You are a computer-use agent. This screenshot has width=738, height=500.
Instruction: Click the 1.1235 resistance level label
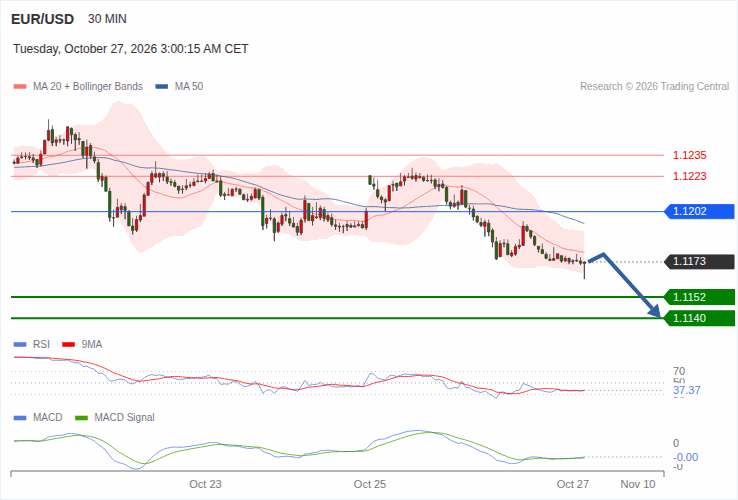[690, 155]
